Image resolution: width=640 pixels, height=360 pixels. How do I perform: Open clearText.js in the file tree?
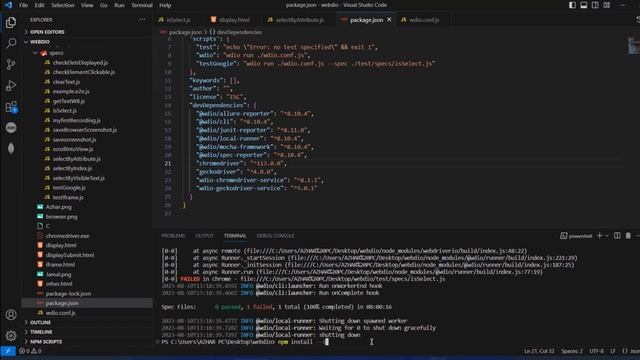[x=66, y=82]
